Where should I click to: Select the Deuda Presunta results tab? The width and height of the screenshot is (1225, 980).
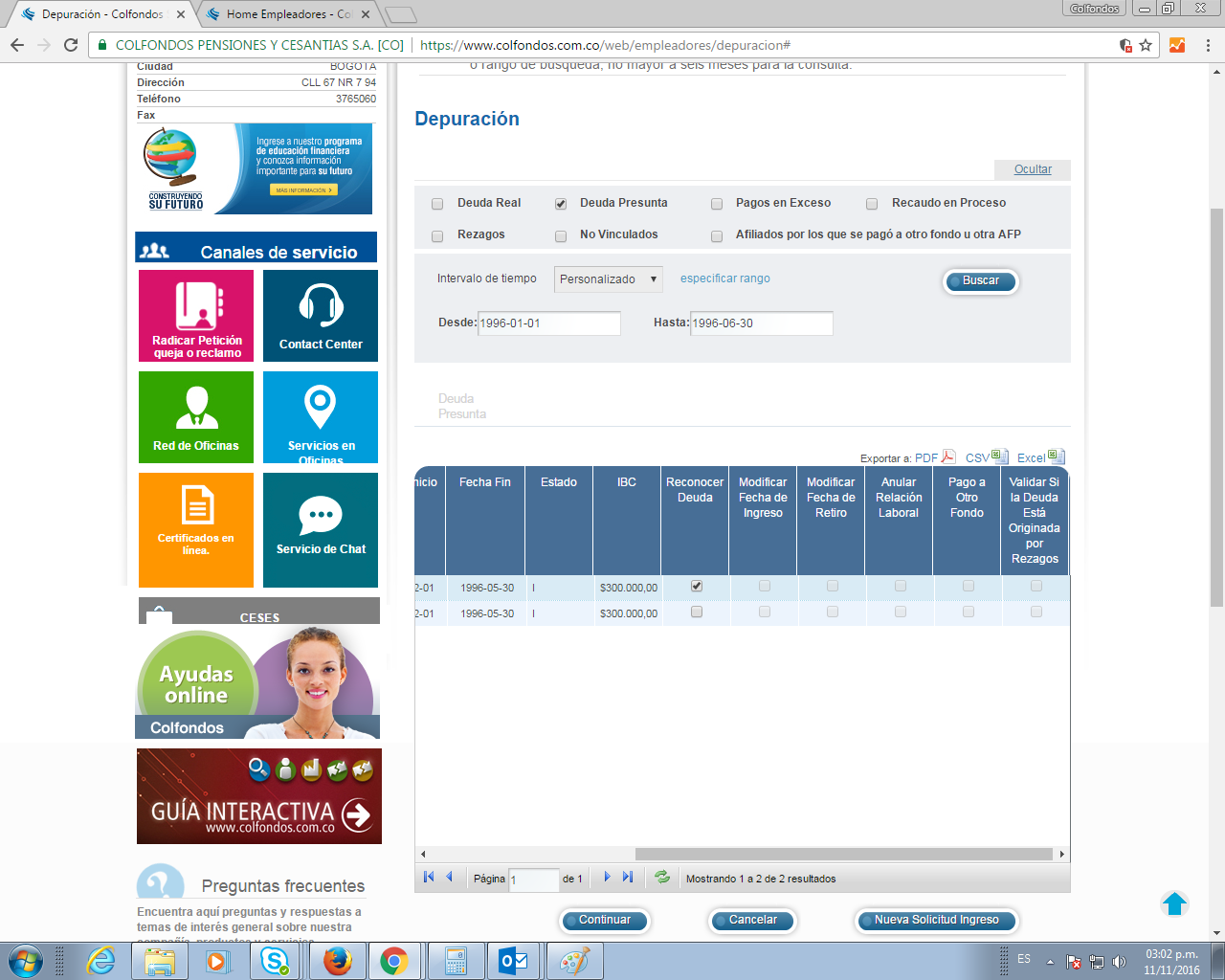(462, 407)
